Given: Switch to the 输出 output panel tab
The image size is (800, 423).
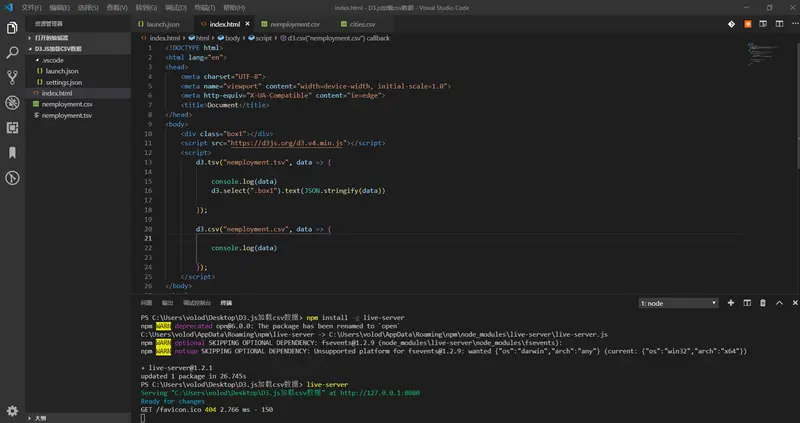Looking at the screenshot, I should [167, 303].
